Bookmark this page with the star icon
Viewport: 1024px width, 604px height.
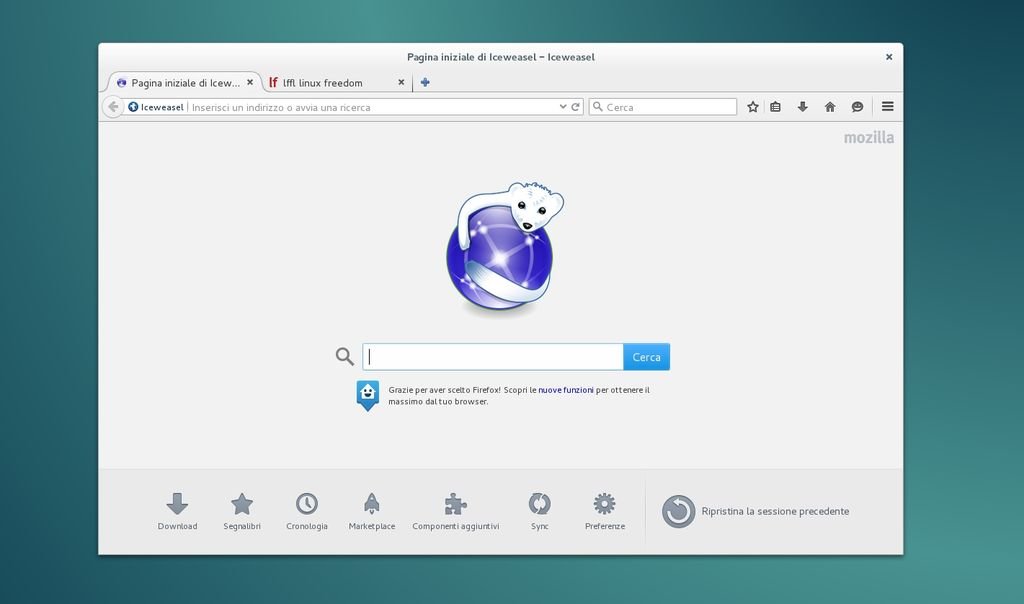tap(752, 106)
